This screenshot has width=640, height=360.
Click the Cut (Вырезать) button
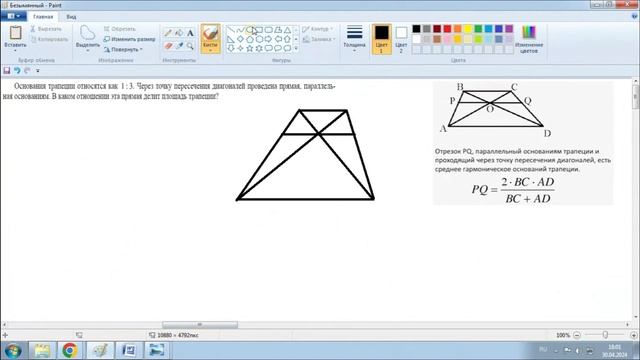click(46, 29)
